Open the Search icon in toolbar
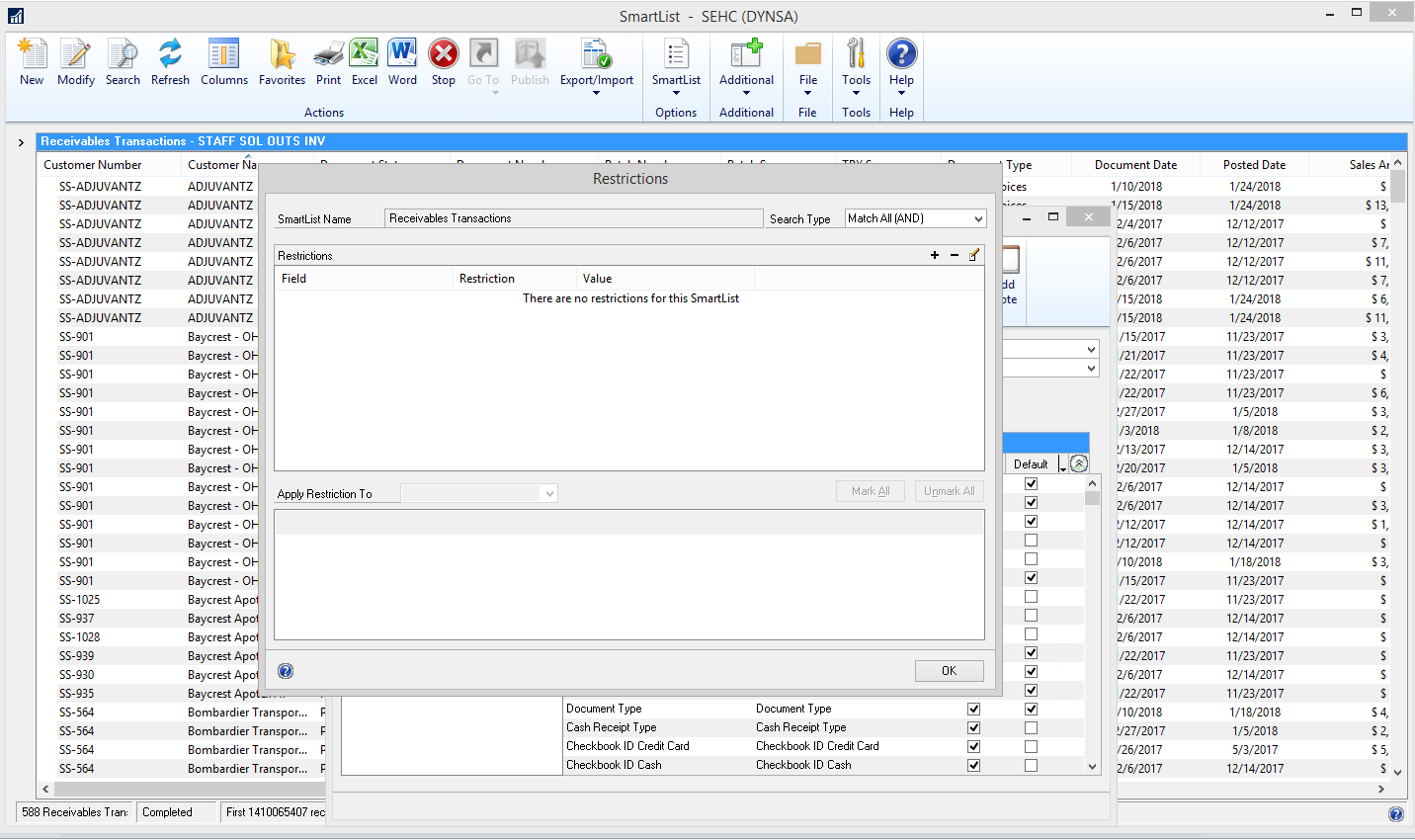Screen dimensions: 1415x840 pos(123,54)
